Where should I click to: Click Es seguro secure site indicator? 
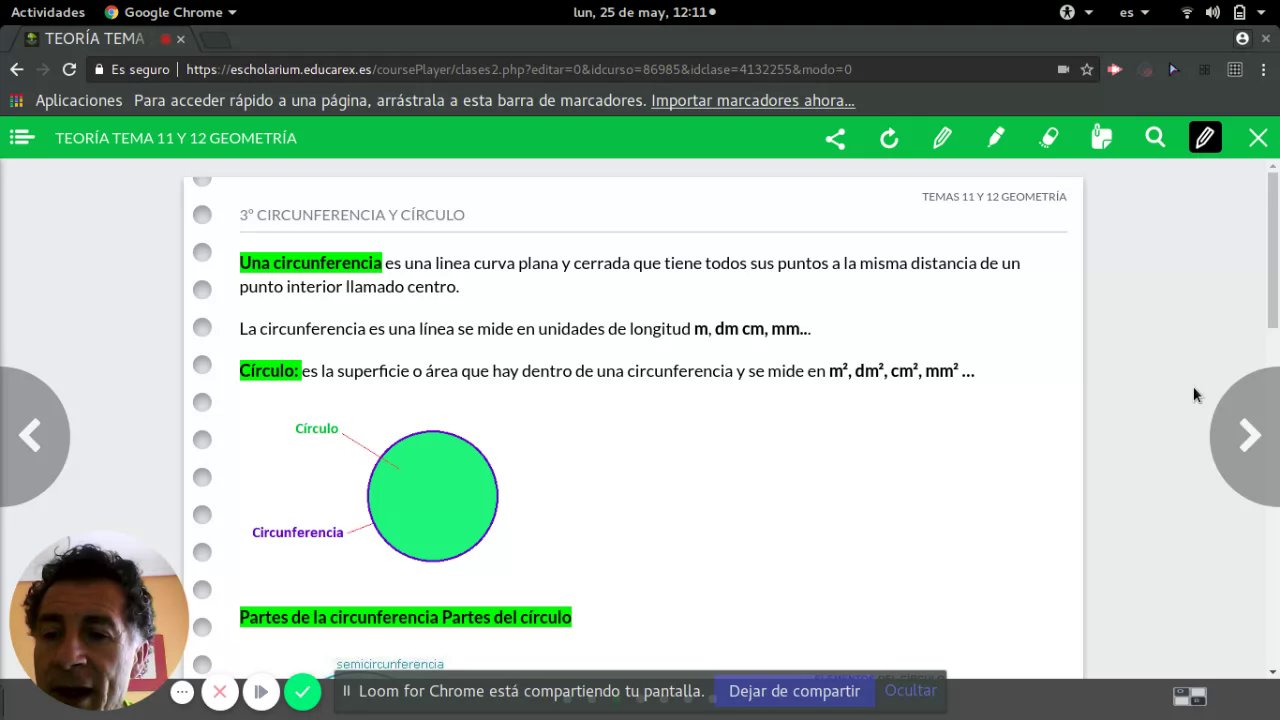point(132,69)
